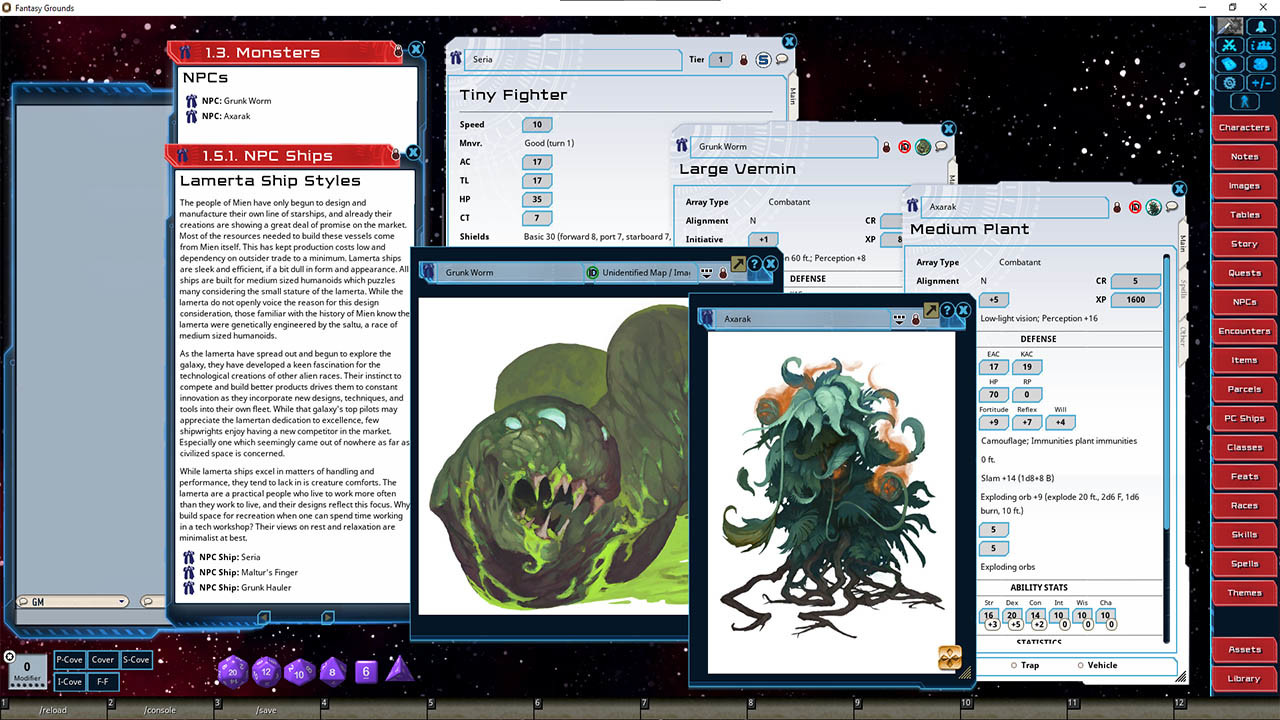Open the Encounters sidebar button
This screenshot has width=1280, height=720.
[x=1243, y=330]
